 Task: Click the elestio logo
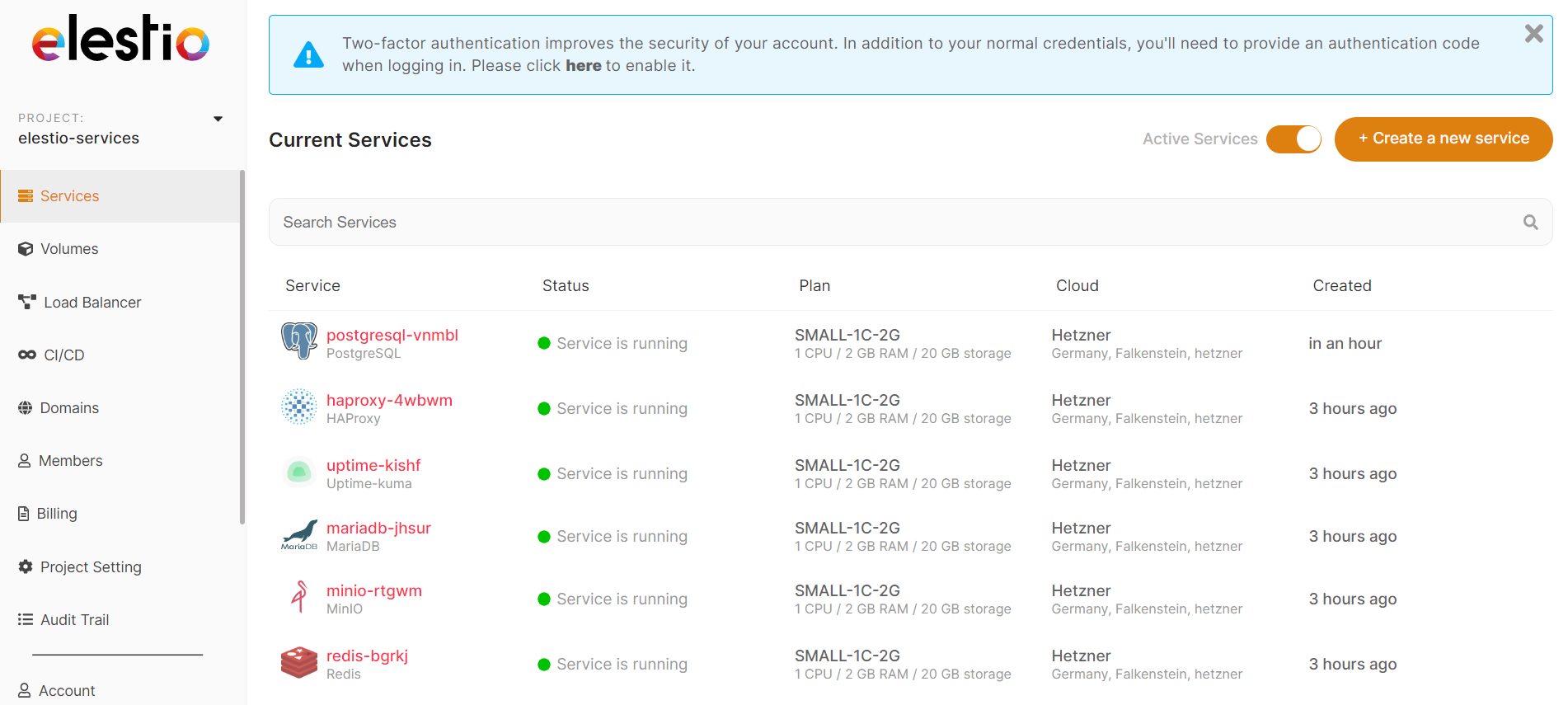click(x=120, y=40)
